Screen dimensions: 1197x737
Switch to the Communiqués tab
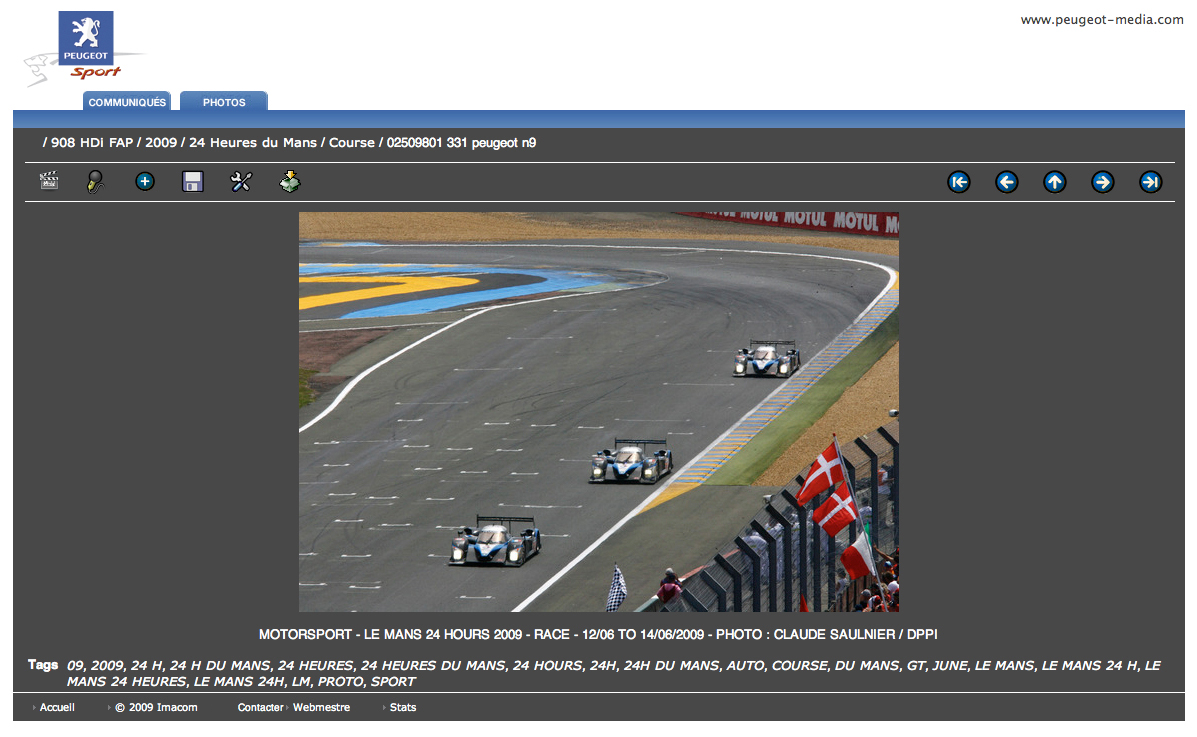(127, 102)
